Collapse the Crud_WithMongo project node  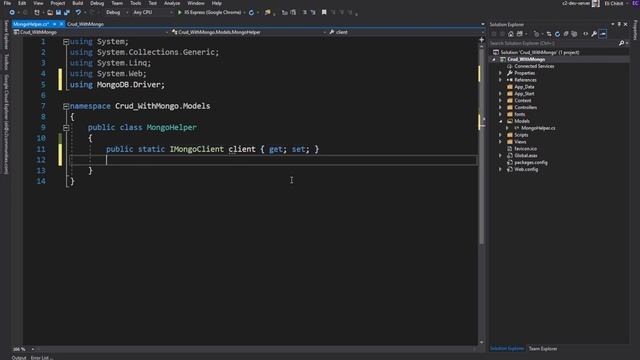tap(494, 60)
